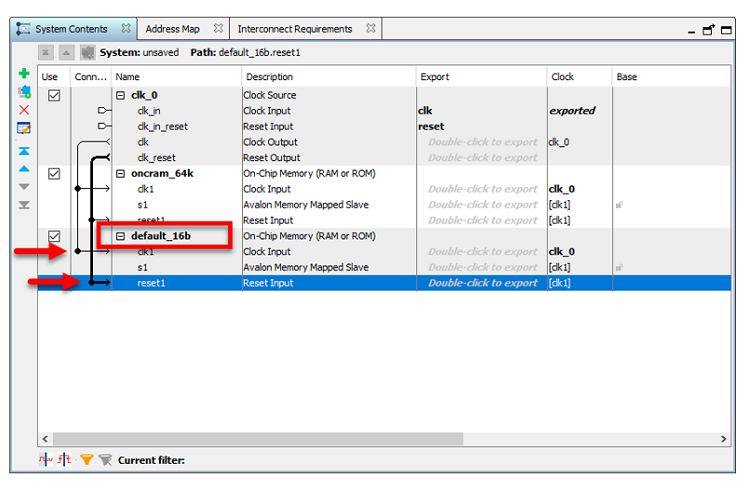Click the orange funnel filter icon

coord(87,459)
